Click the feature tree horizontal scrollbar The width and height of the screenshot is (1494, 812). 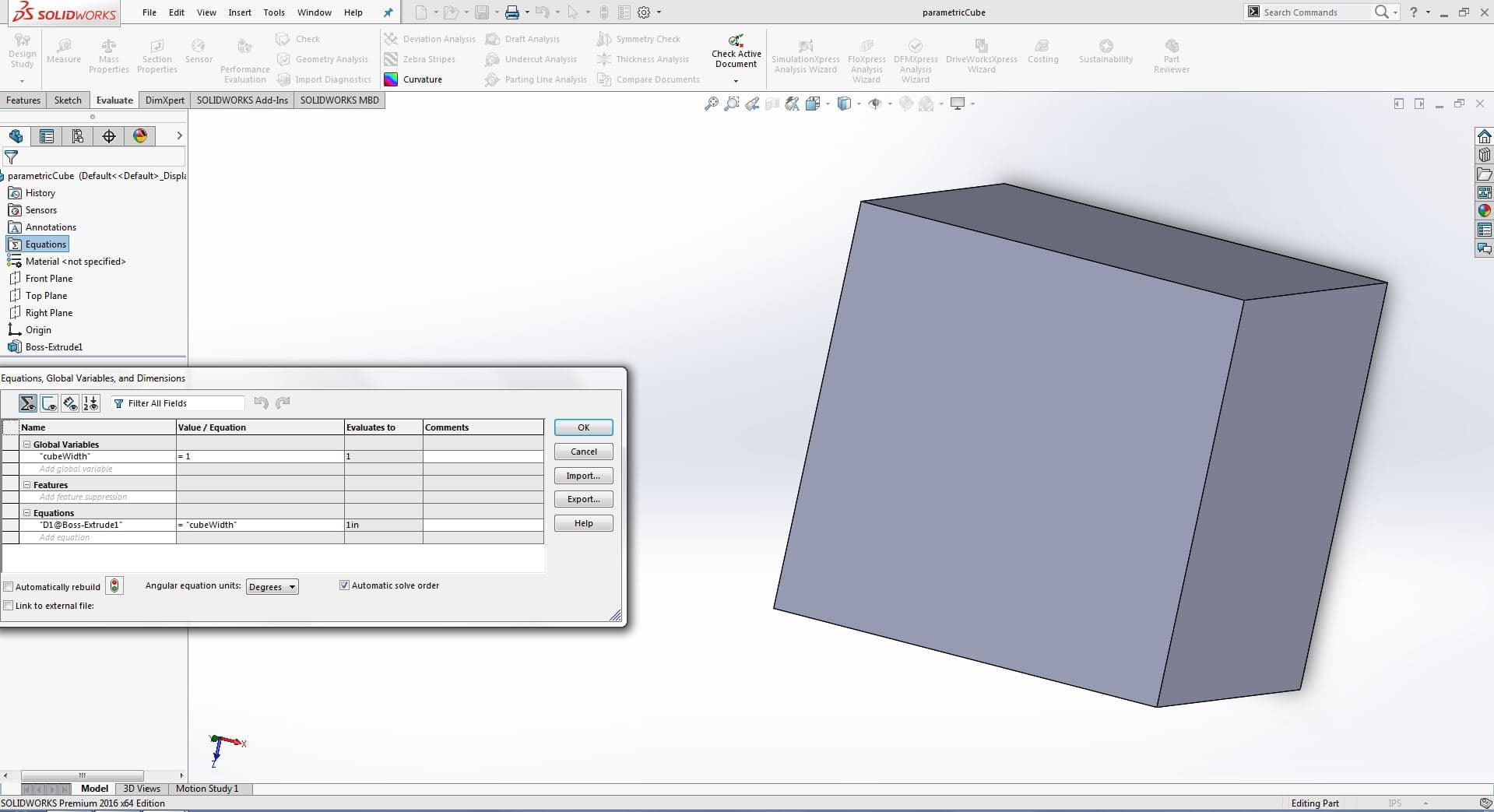point(82,775)
